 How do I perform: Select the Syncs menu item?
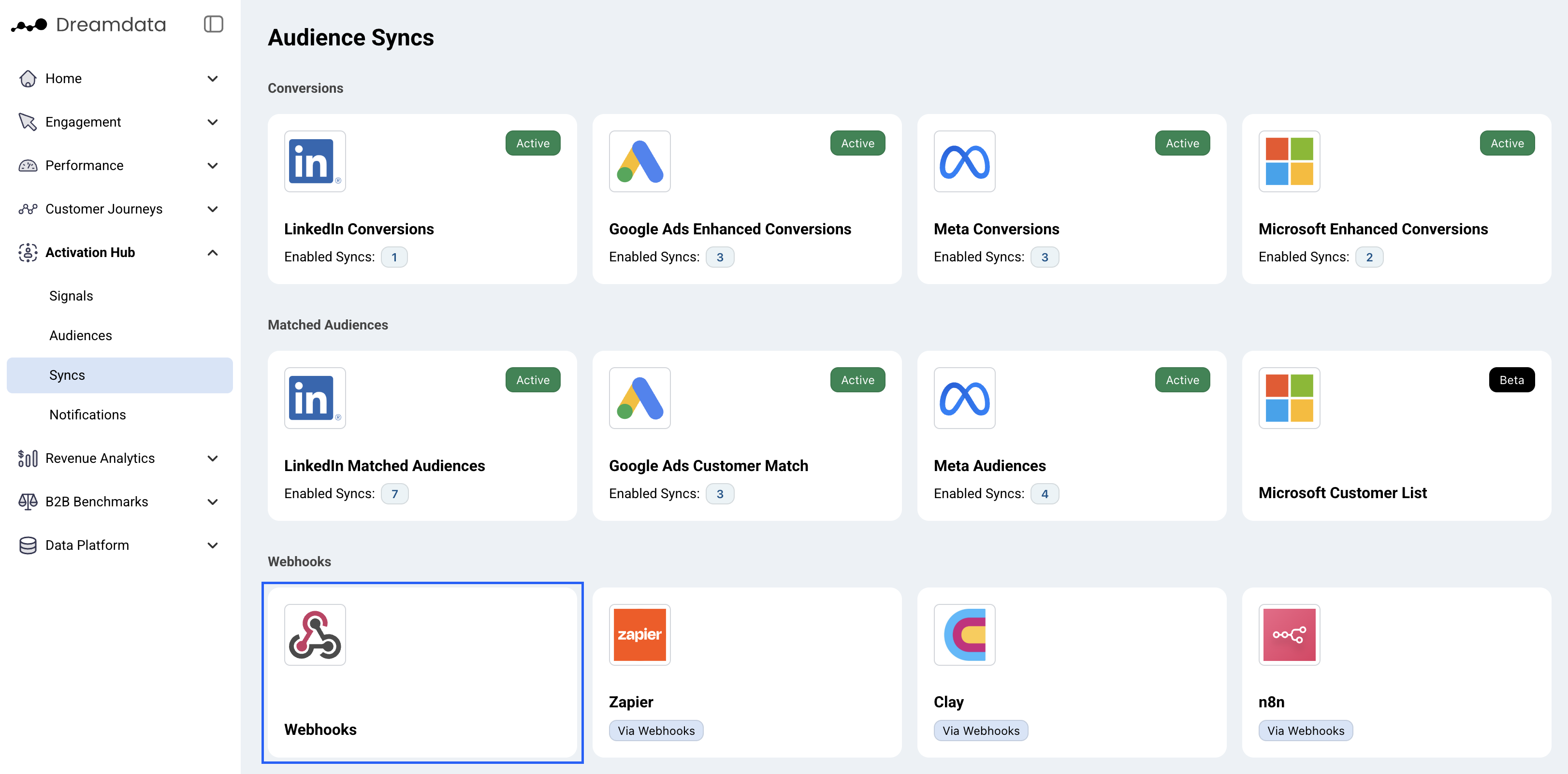[120, 375]
